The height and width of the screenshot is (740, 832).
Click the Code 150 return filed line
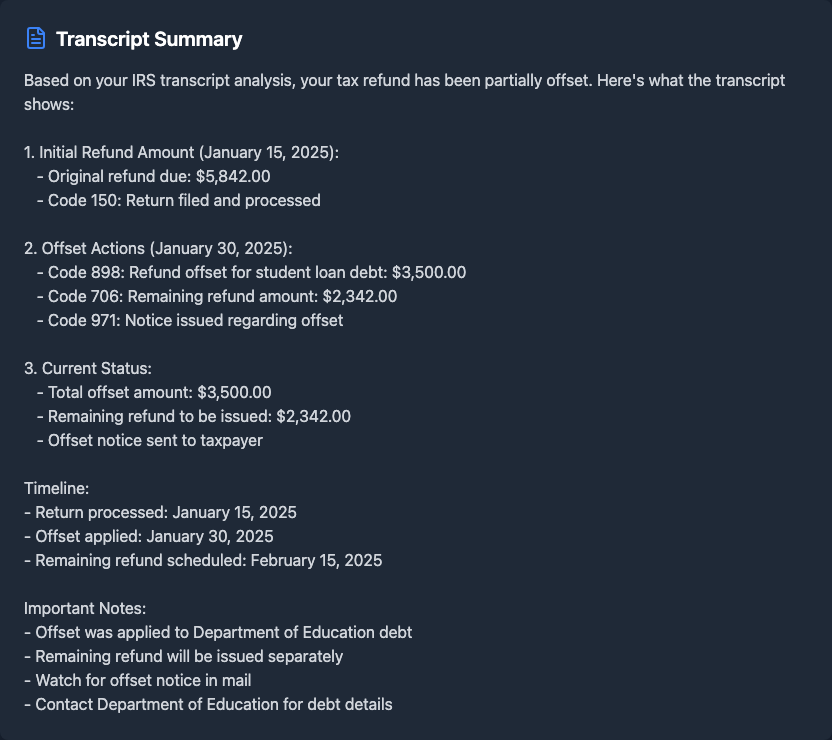184,200
